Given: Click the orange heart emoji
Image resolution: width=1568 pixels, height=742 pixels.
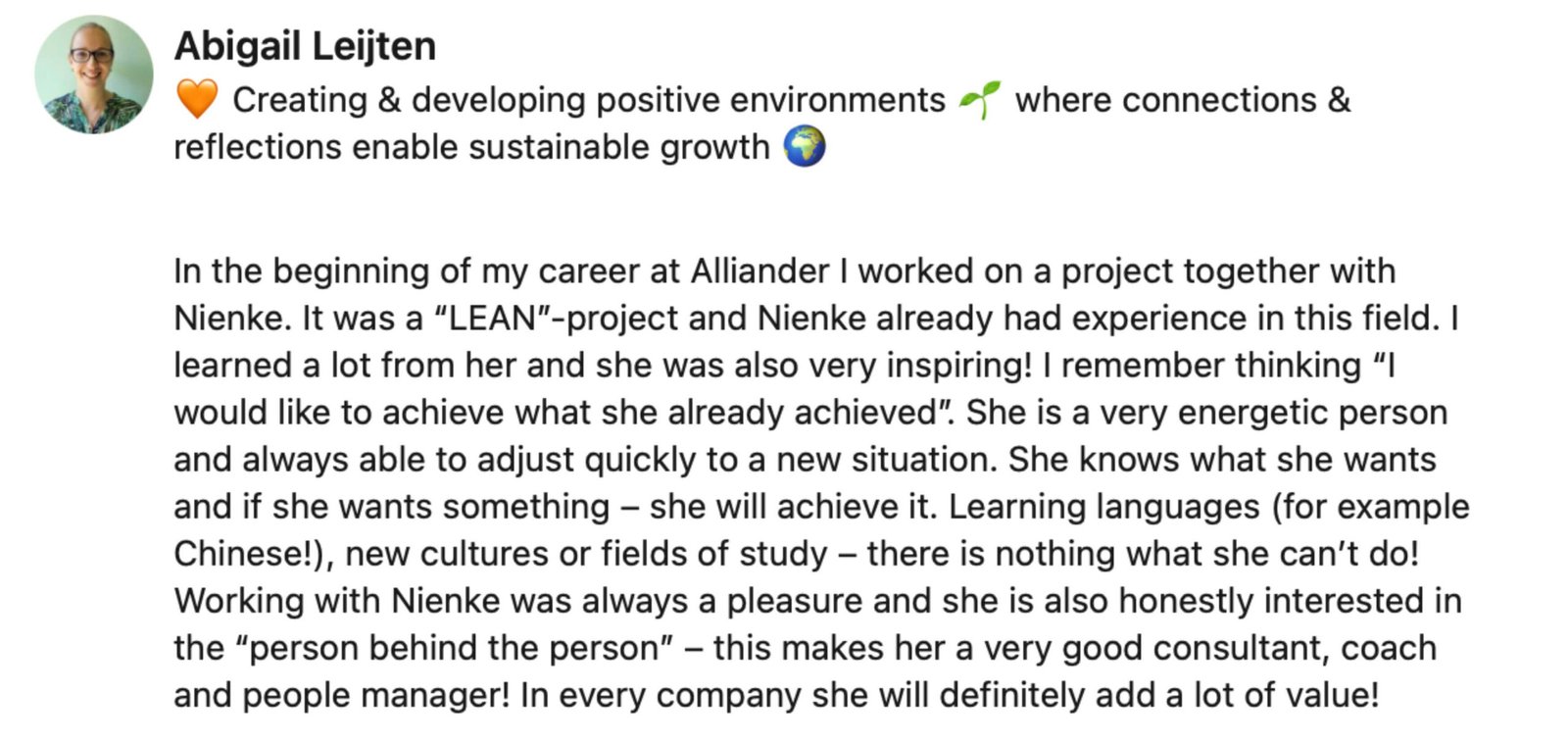Looking at the screenshot, I should pos(197,100).
